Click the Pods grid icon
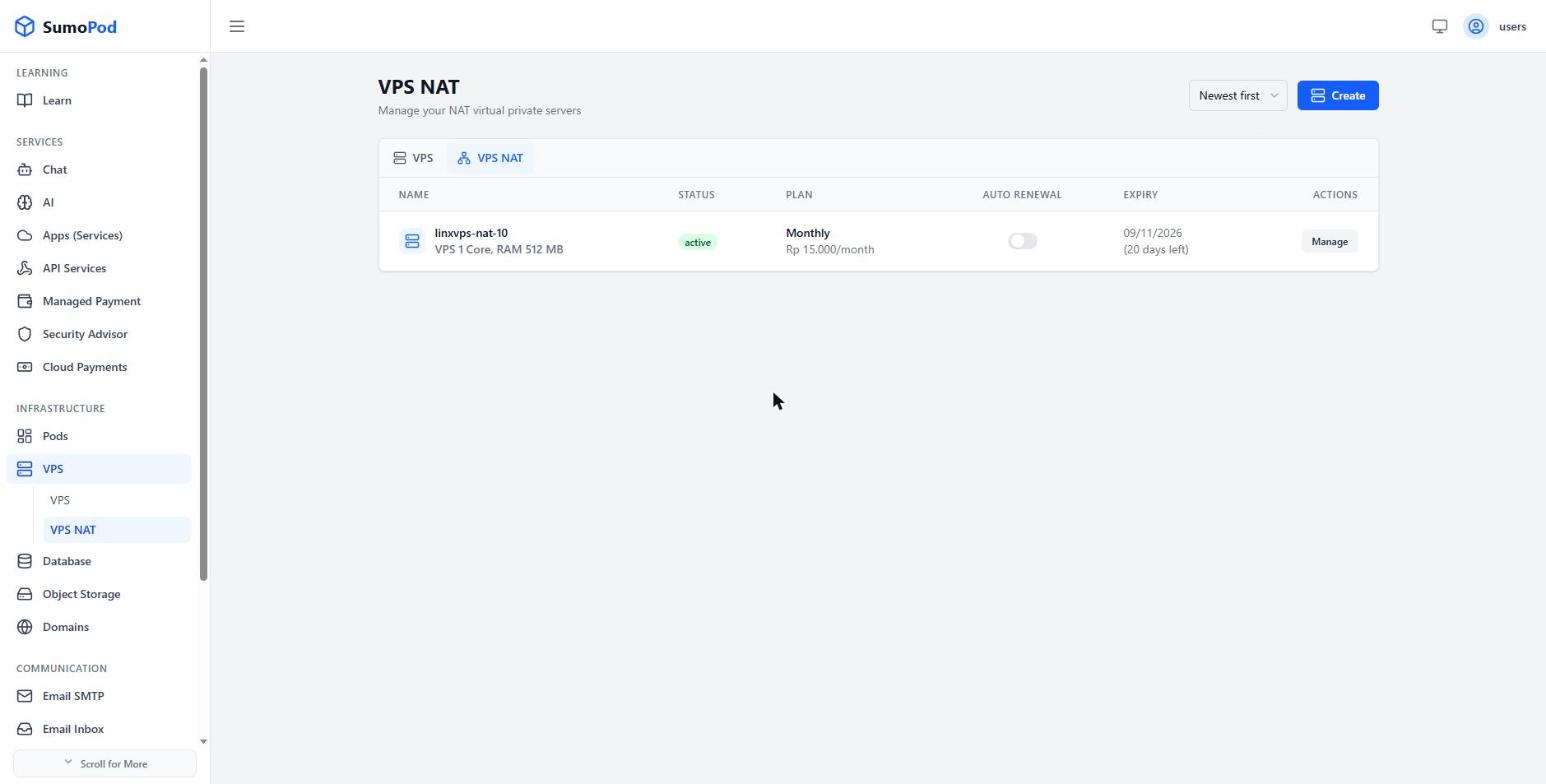Viewport: 1546px width, 784px height. coord(25,436)
